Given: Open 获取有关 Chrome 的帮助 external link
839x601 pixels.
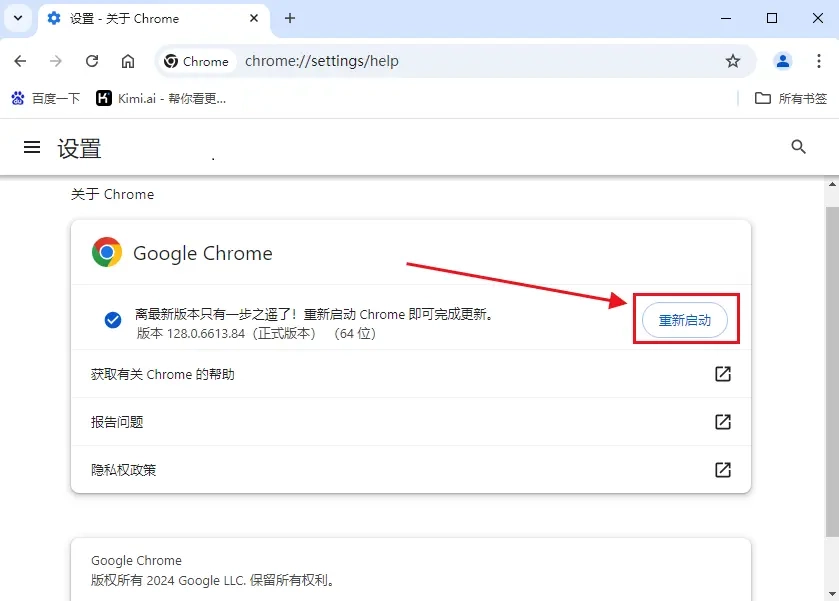Looking at the screenshot, I should coord(722,374).
